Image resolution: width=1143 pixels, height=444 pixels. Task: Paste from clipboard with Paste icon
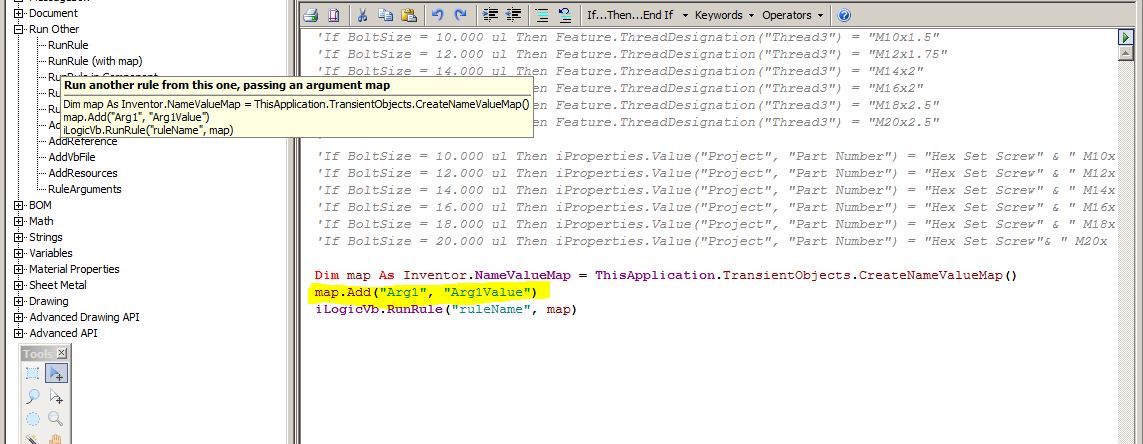click(408, 15)
